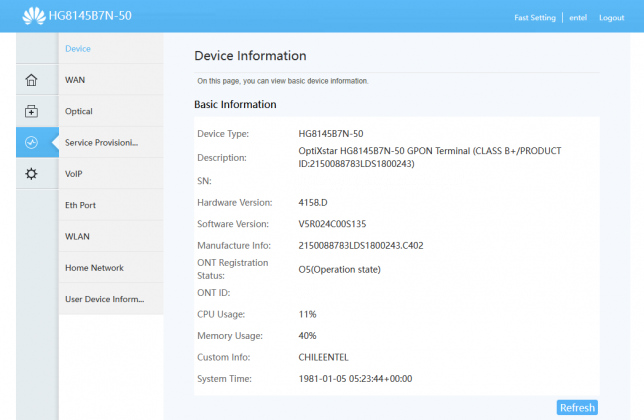The image size is (644, 420).
Task: Open the Fast Setting link
Action: tap(535, 18)
